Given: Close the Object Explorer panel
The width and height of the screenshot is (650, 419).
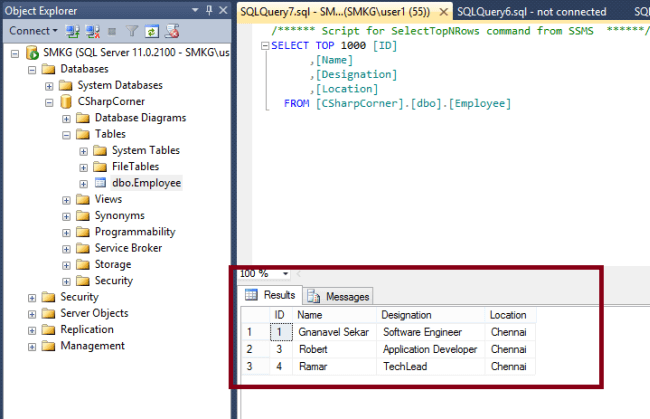Looking at the screenshot, I should coord(223,10).
